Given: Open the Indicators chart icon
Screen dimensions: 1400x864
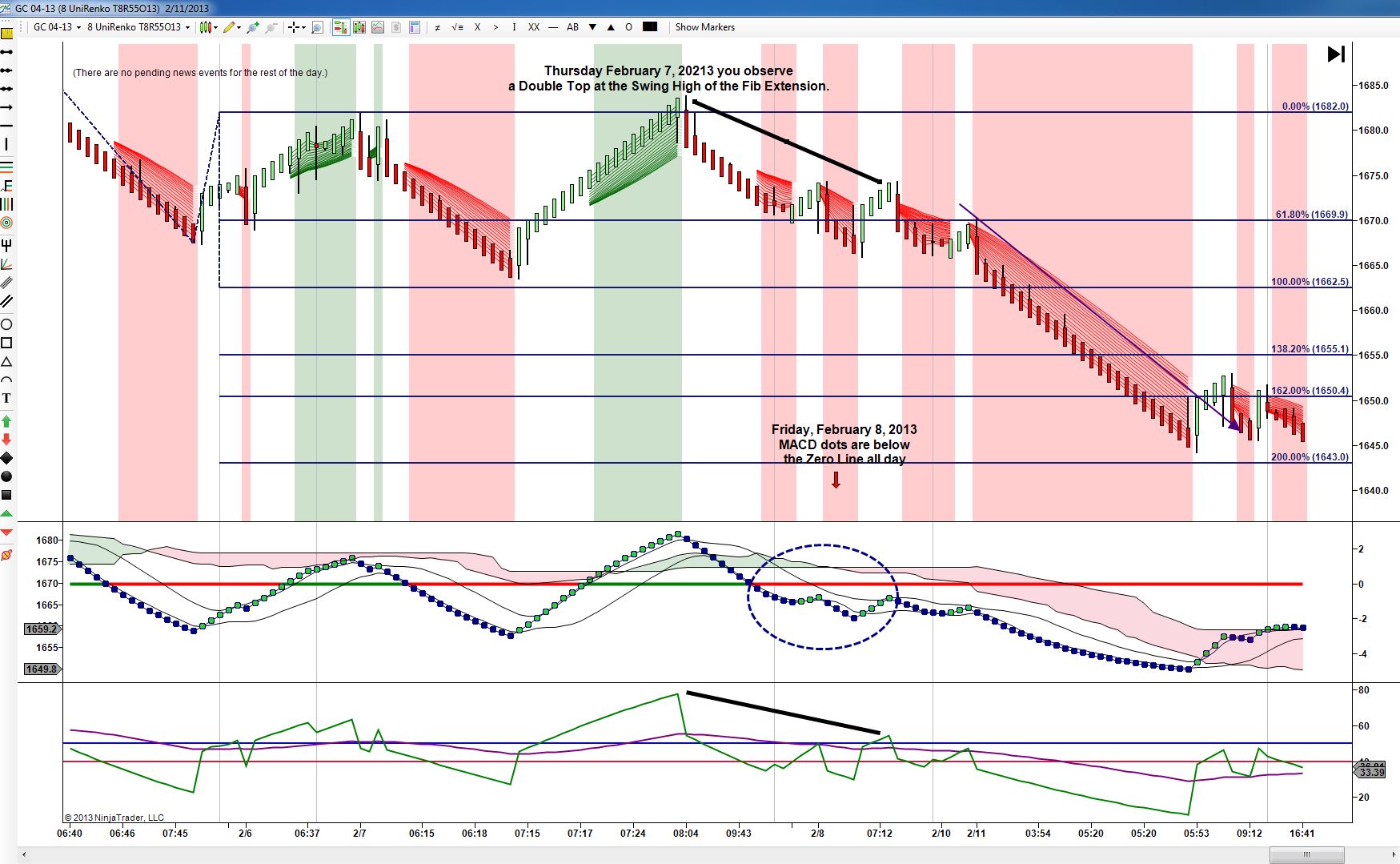Looking at the screenshot, I should (x=378, y=27).
